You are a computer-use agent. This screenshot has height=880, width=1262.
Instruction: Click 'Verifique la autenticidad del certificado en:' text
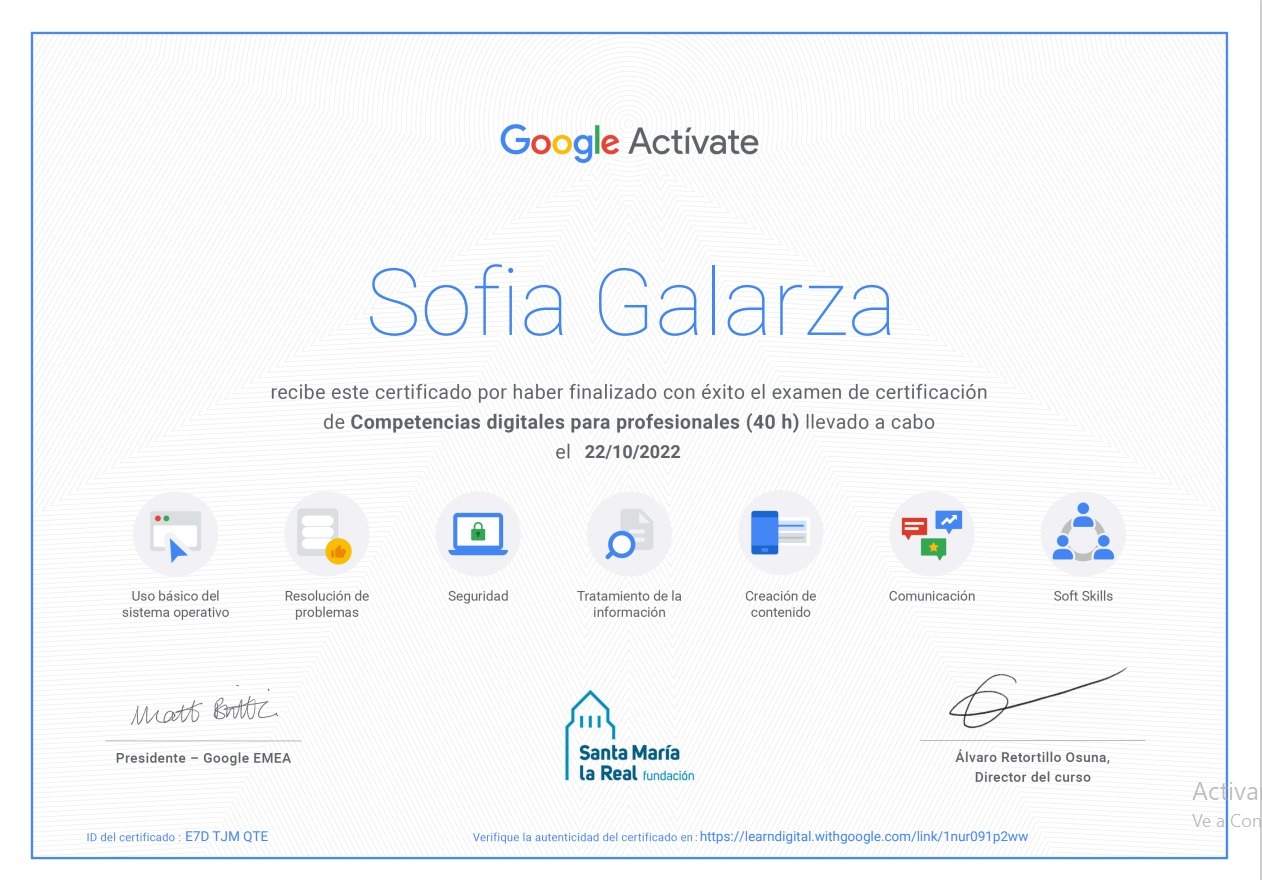tap(584, 837)
